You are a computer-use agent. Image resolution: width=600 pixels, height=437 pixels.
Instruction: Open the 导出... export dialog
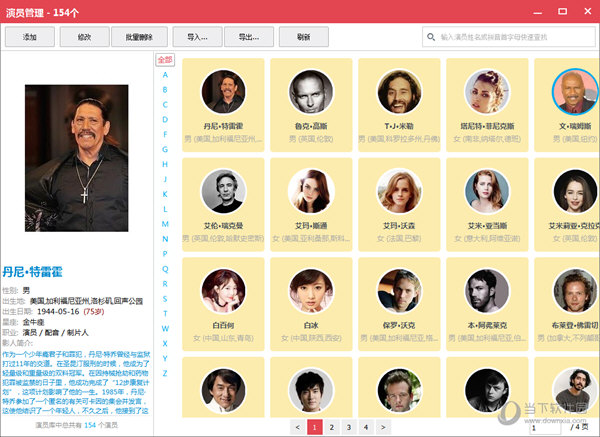tap(249, 37)
